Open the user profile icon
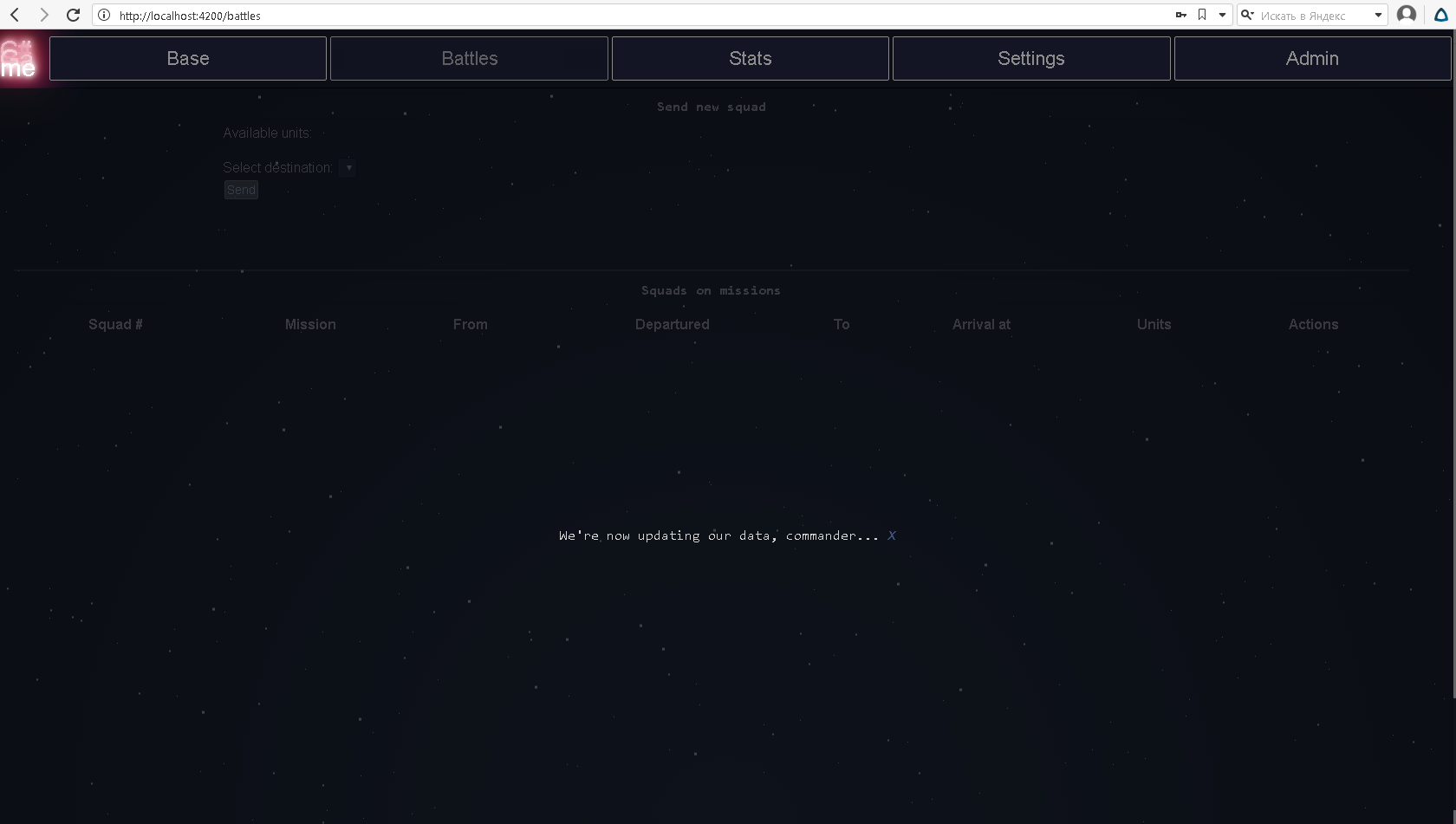 pyautogui.click(x=1407, y=15)
